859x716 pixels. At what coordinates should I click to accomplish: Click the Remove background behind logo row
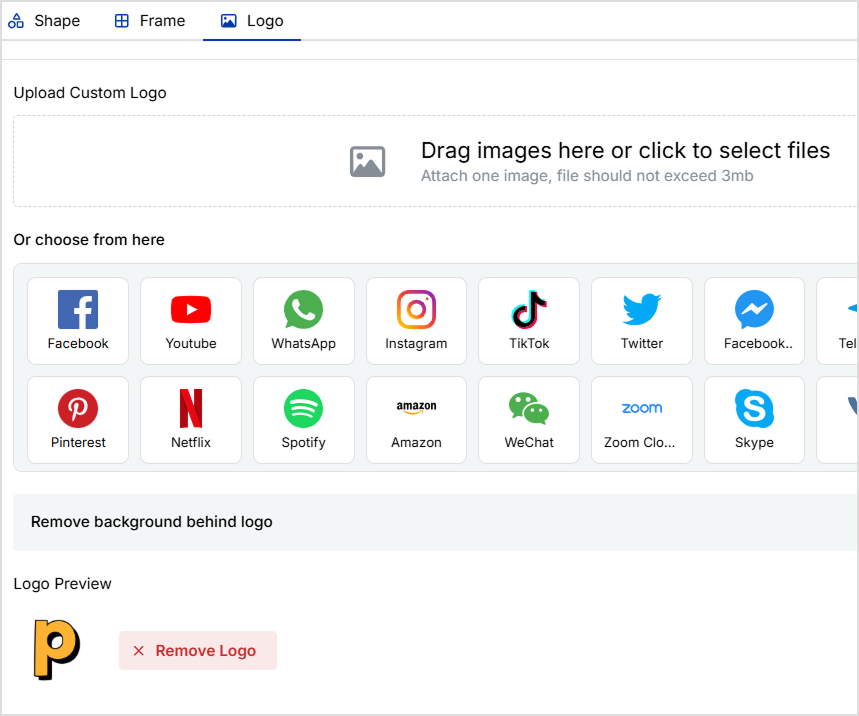[x=436, y=522]
